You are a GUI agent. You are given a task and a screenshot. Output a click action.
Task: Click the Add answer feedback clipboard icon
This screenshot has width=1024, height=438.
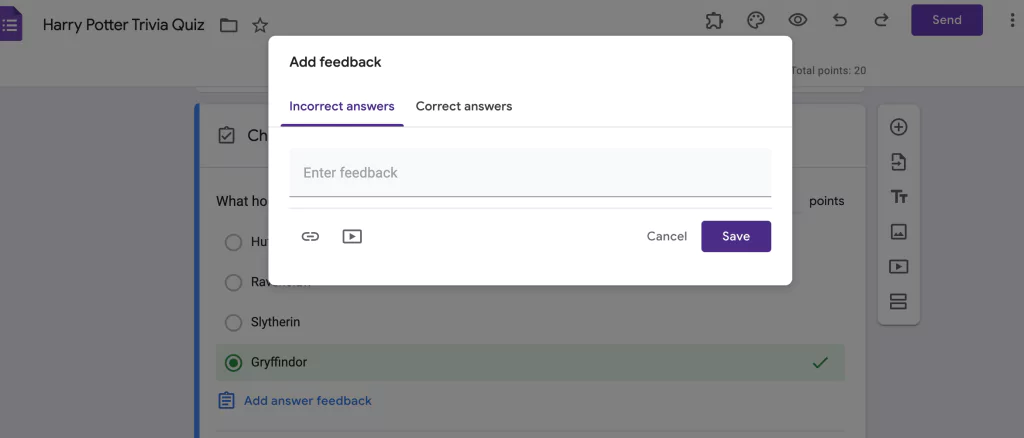tap(226, 401)
